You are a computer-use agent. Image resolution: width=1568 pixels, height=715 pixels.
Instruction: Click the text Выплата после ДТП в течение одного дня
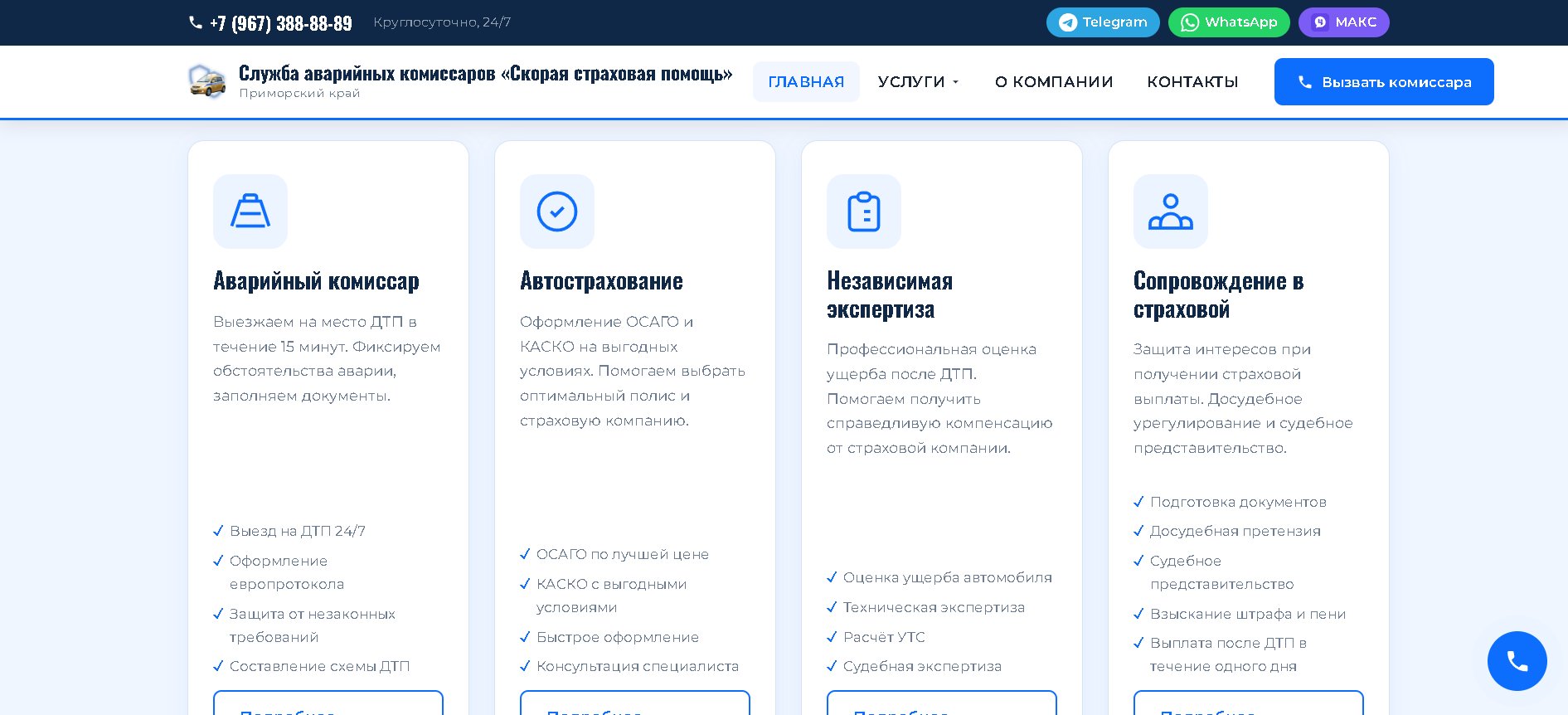(x=1228, y=654)
